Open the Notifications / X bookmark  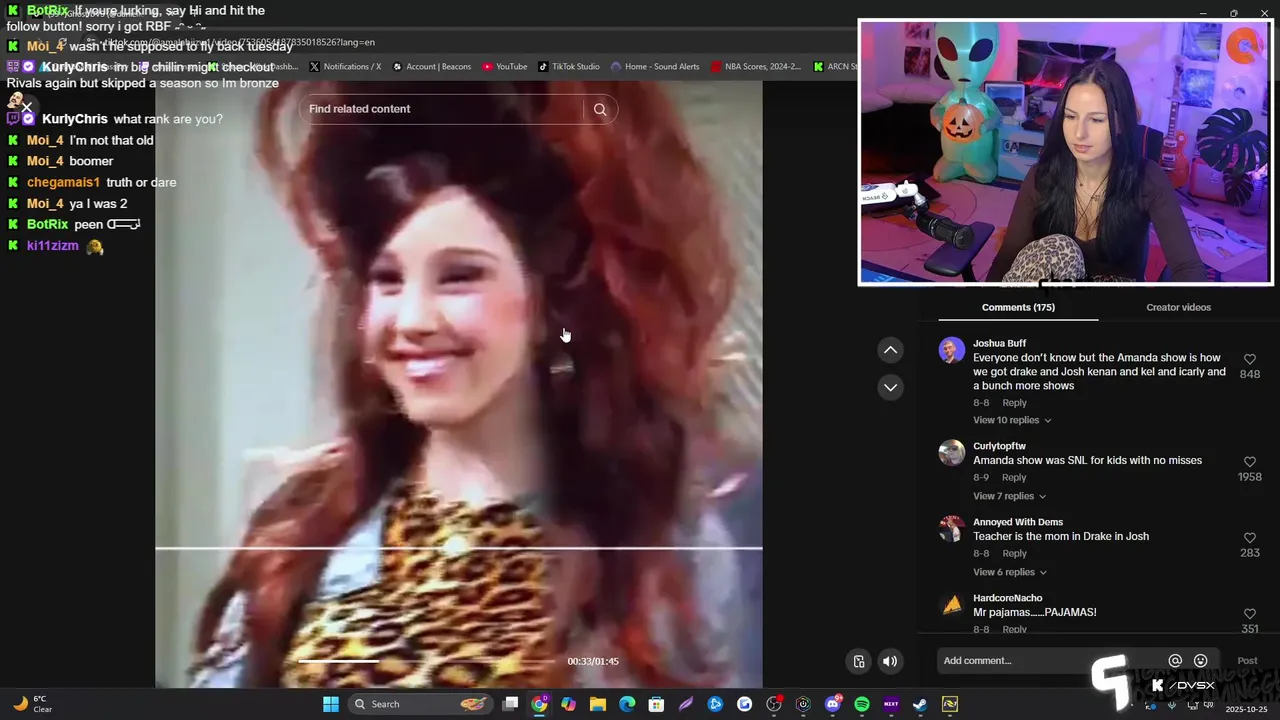345,67
